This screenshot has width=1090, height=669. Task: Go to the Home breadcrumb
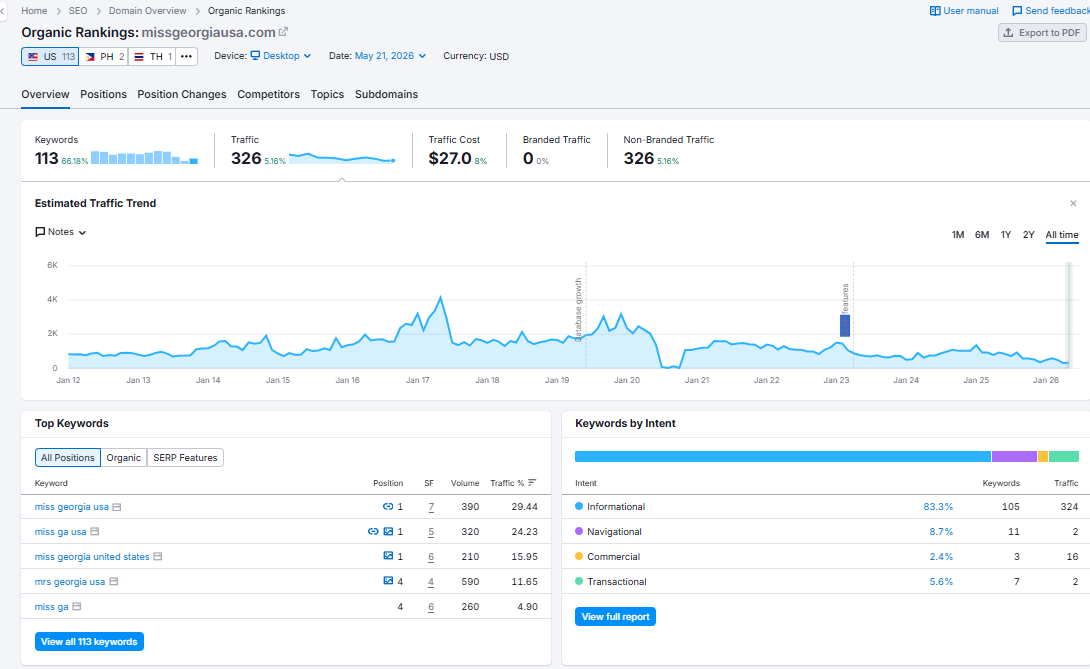tap(34, 10)
